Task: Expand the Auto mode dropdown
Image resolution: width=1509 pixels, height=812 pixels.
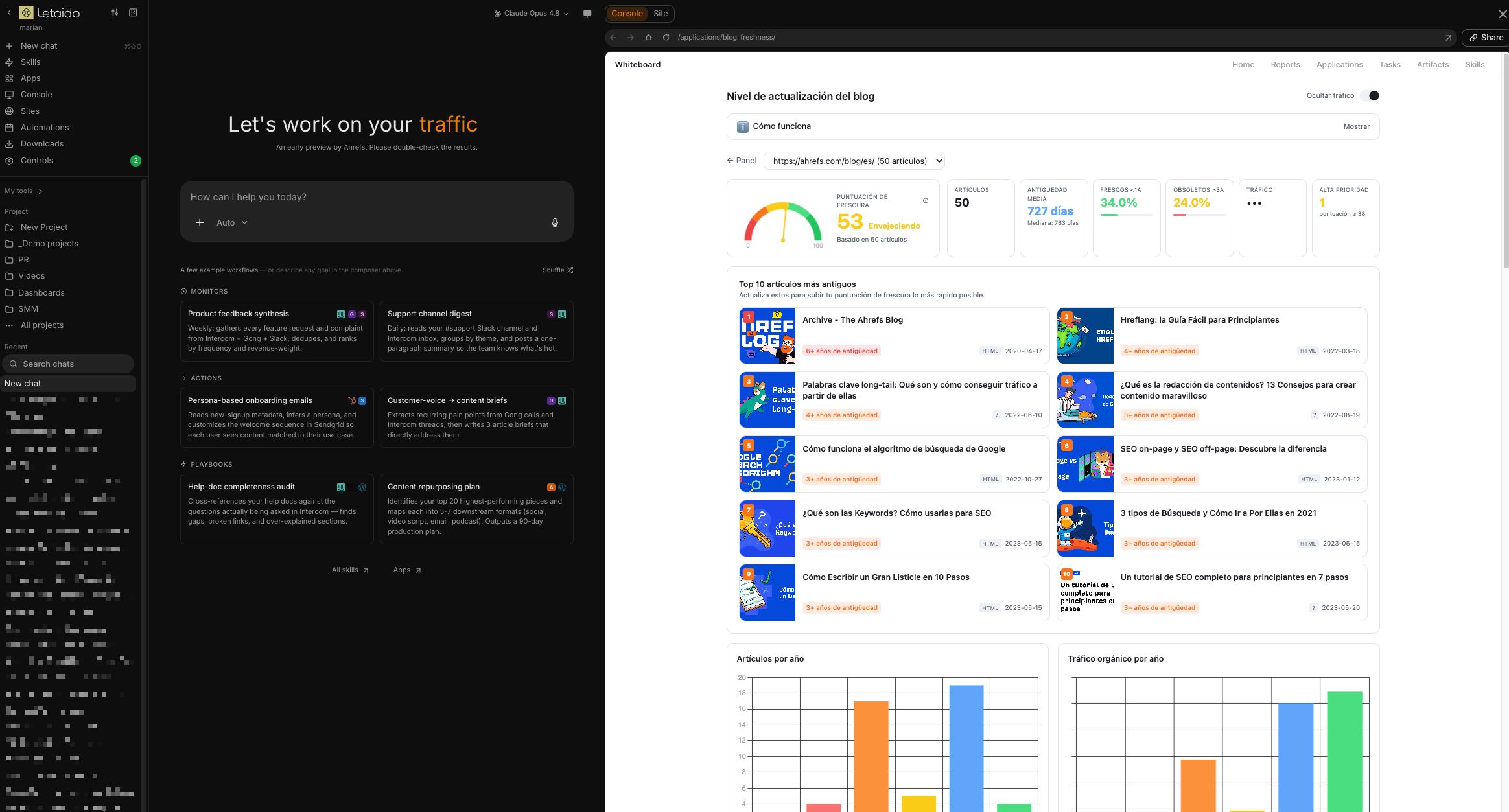Action: 232,223
